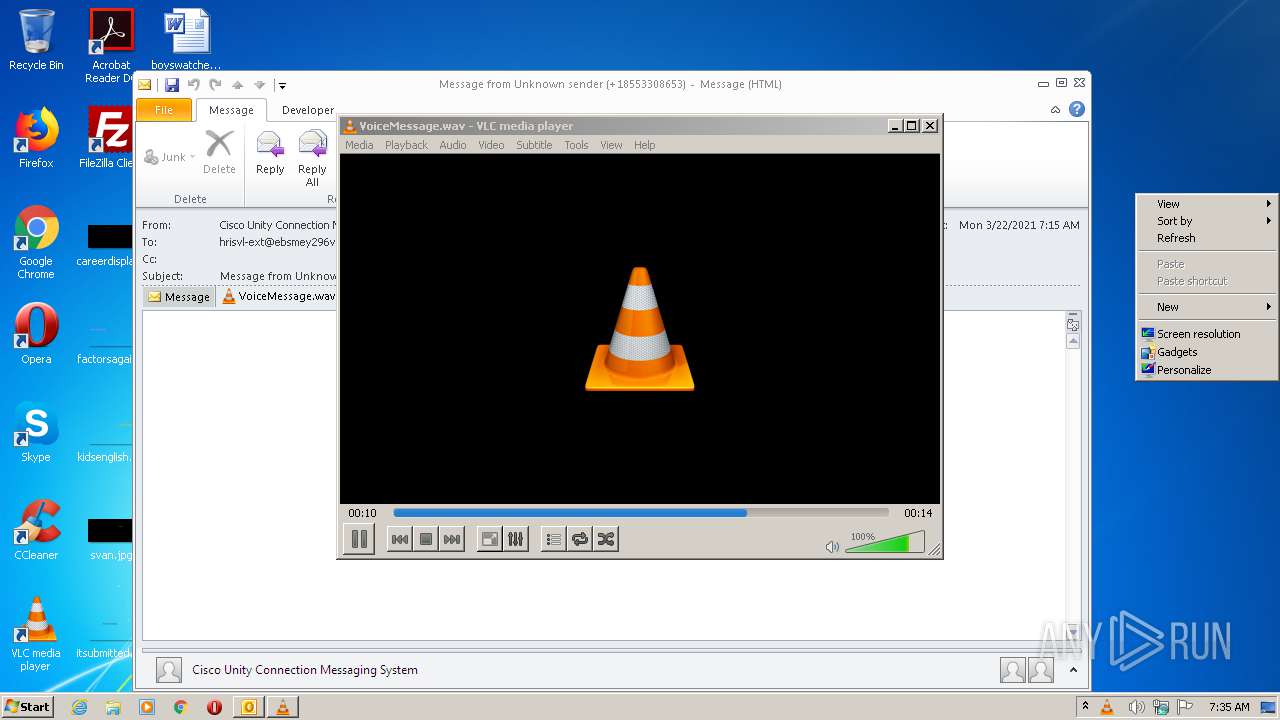Select the Google Chrome desktop icon
The height and width of the screenshot is (720, 1280).
(x=36, y=242)
